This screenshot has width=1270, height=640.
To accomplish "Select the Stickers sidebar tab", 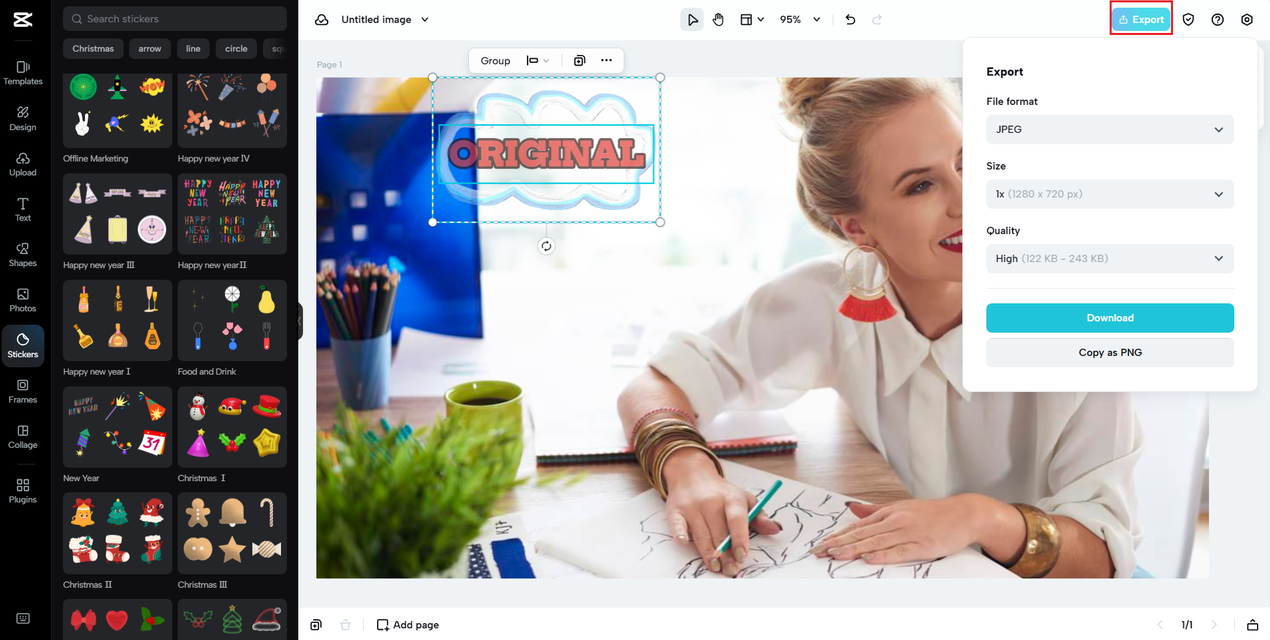I will click(23, 346).
